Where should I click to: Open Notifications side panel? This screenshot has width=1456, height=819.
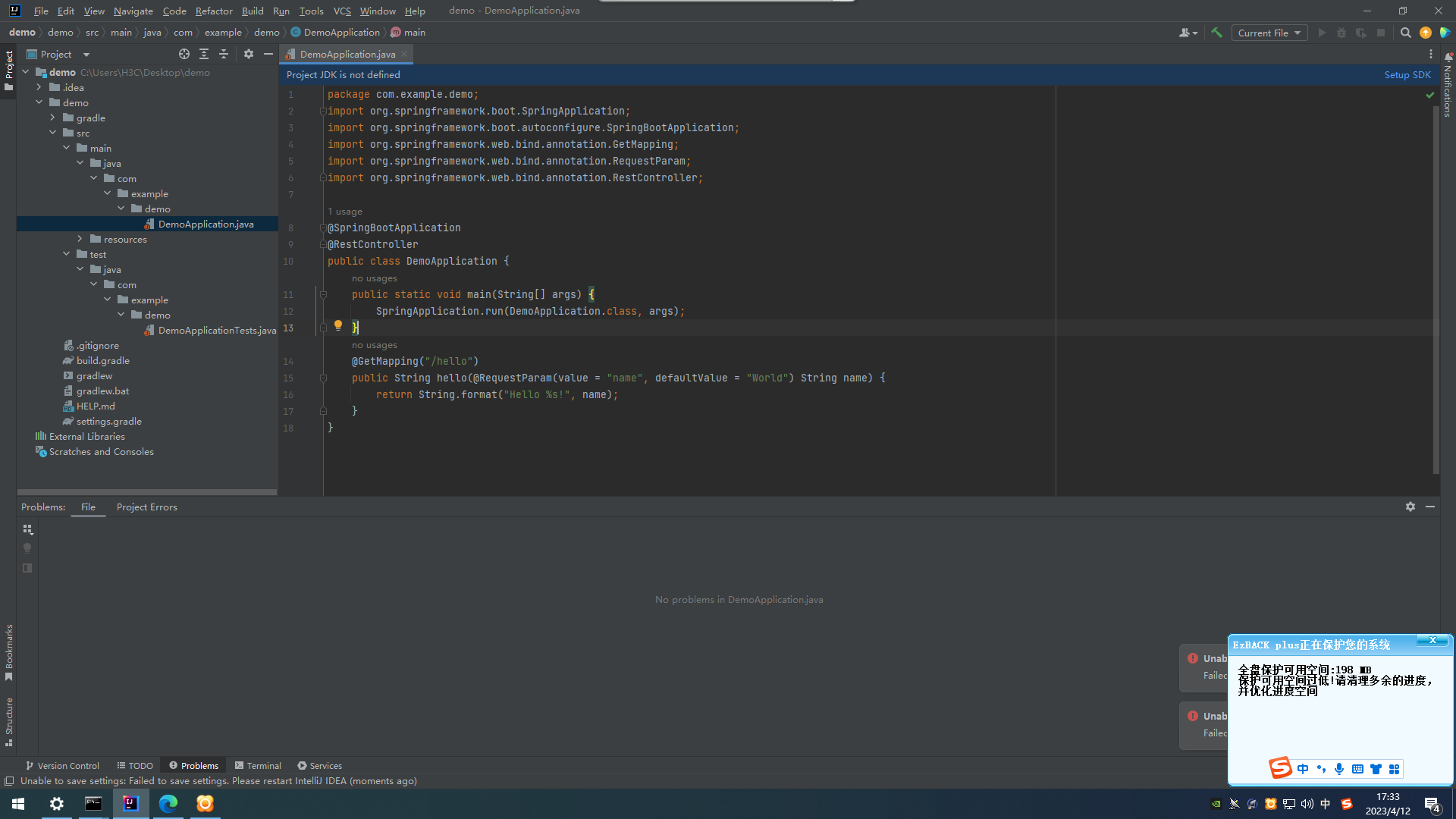click(x=1448, y=85)
